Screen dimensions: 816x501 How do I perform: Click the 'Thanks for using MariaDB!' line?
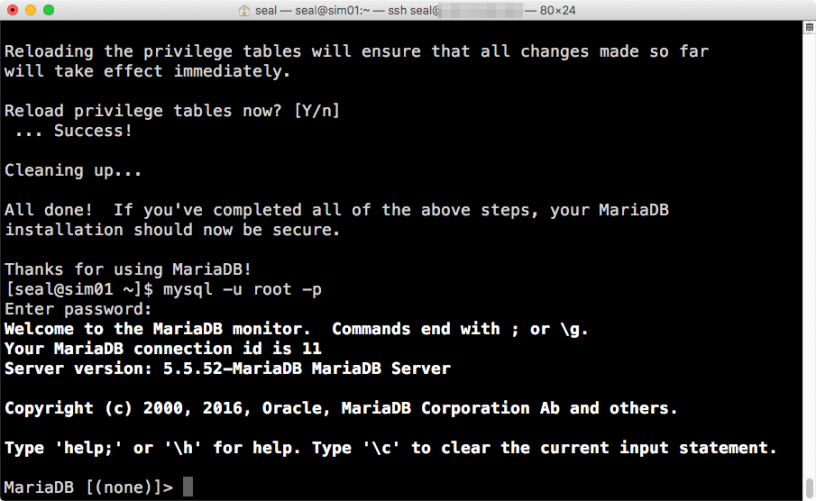(128, 269)
